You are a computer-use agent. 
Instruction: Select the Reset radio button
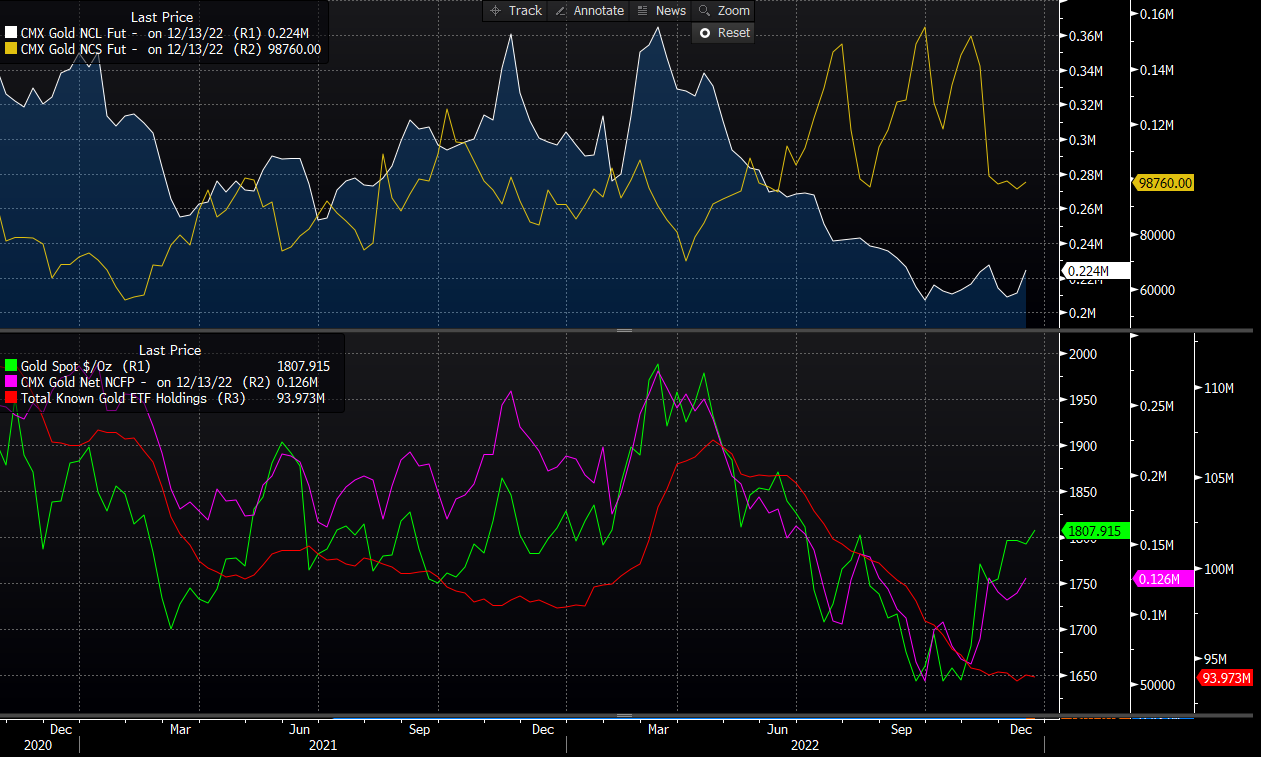point(704,33)
